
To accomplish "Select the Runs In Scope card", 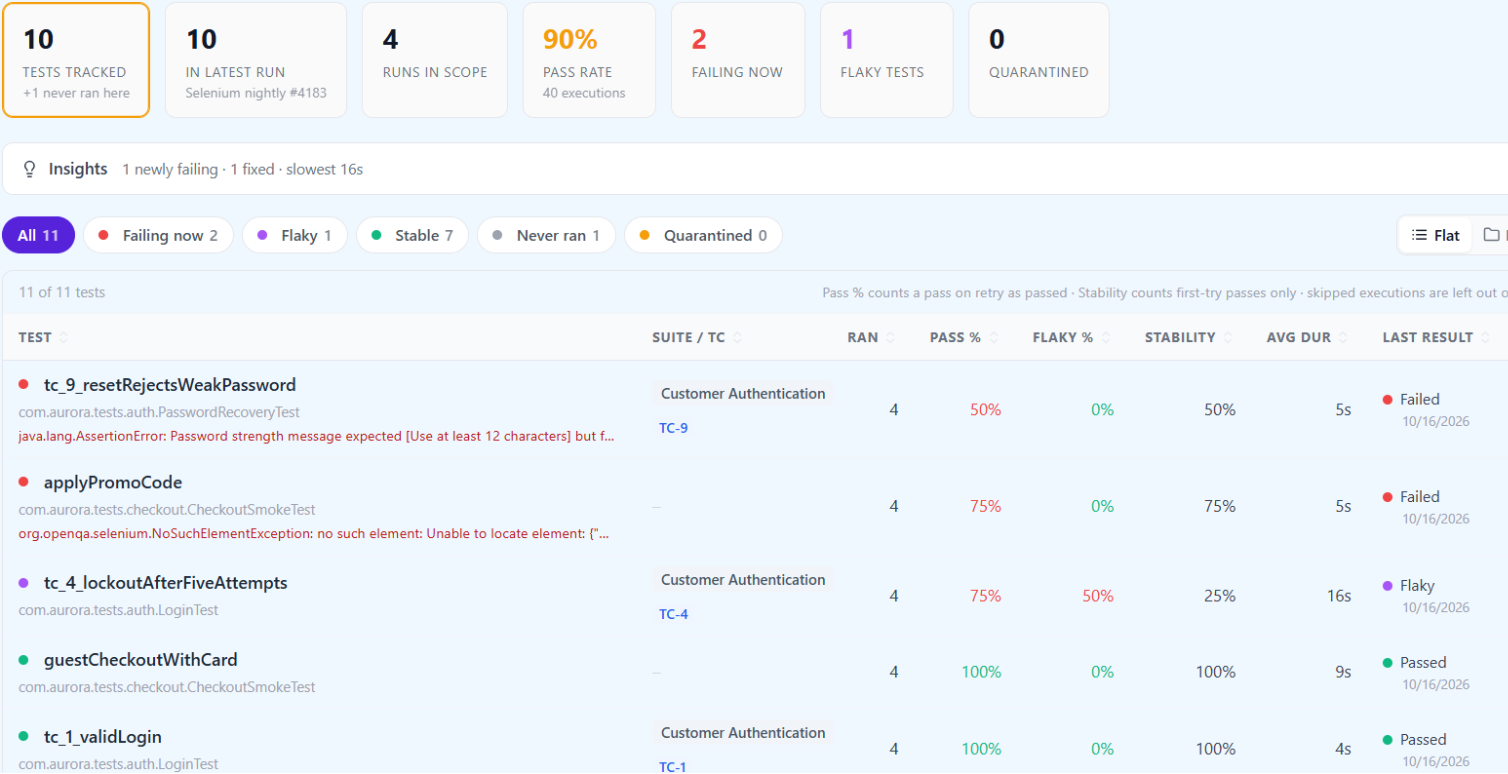I will point(435,60).
